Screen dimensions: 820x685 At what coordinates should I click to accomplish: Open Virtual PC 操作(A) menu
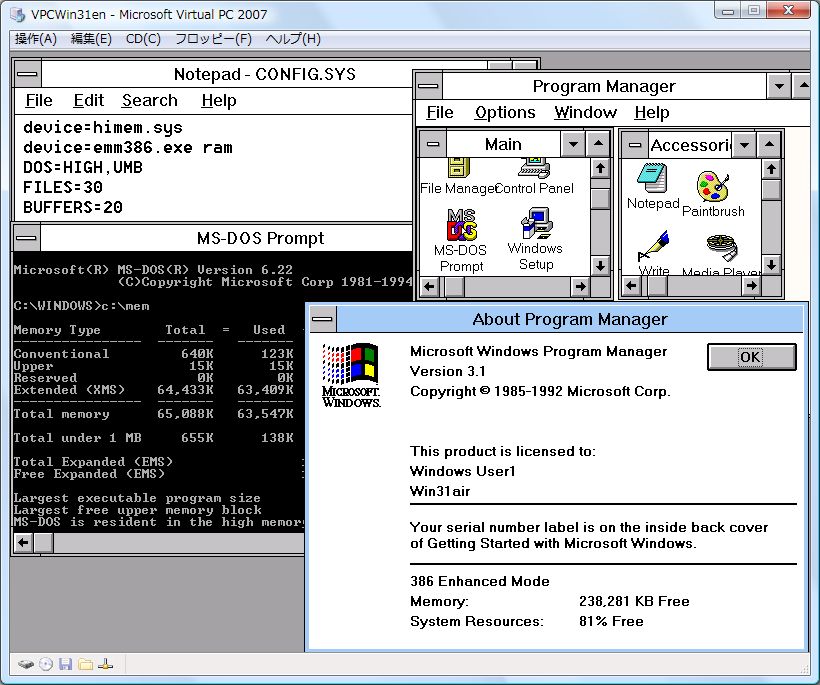pos(36,39)
